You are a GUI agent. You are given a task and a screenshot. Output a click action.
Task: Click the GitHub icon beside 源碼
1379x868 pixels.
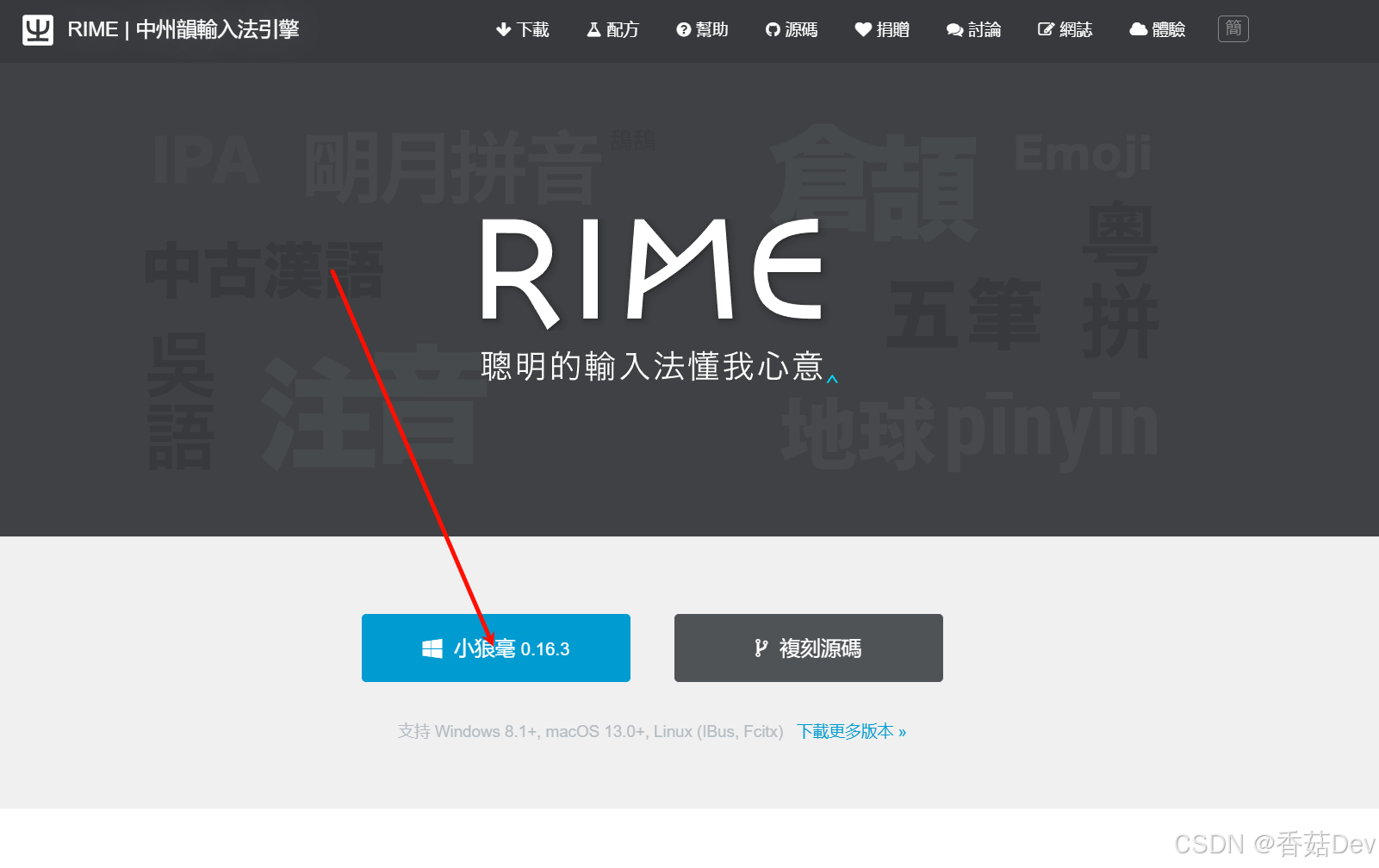[x=773, y=30]
